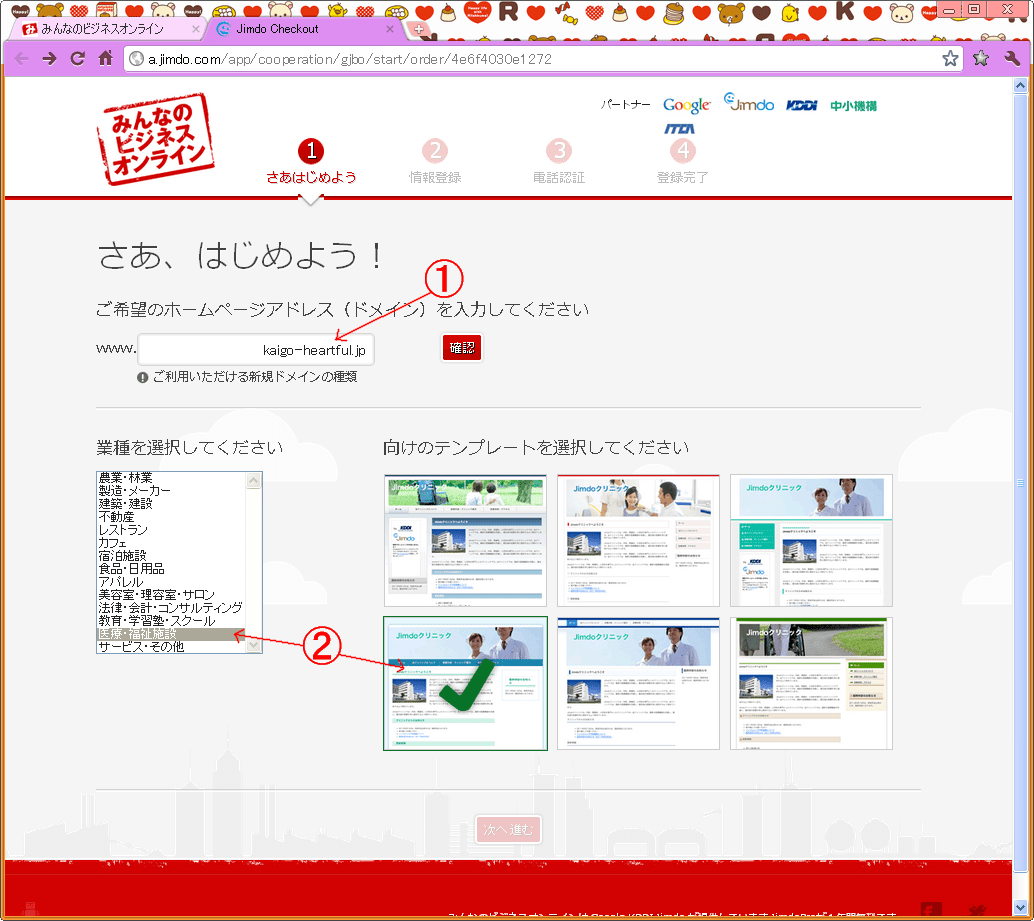Viewport: 1034px width, 921px height.
Task: Click the 次へ進む button
Action: (x=509, y=830)
